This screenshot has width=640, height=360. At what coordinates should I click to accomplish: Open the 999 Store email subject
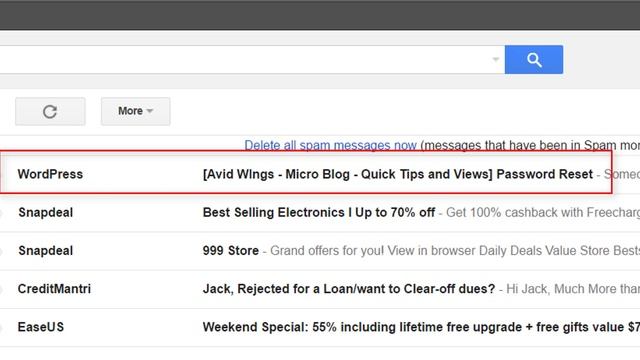[231, 251]
